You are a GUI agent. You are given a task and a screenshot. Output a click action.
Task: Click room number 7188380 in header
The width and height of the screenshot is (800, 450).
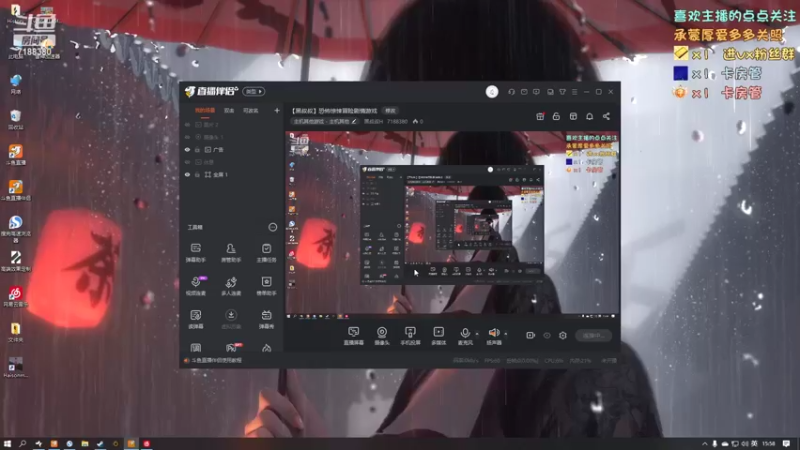click(x=397, y=121)
